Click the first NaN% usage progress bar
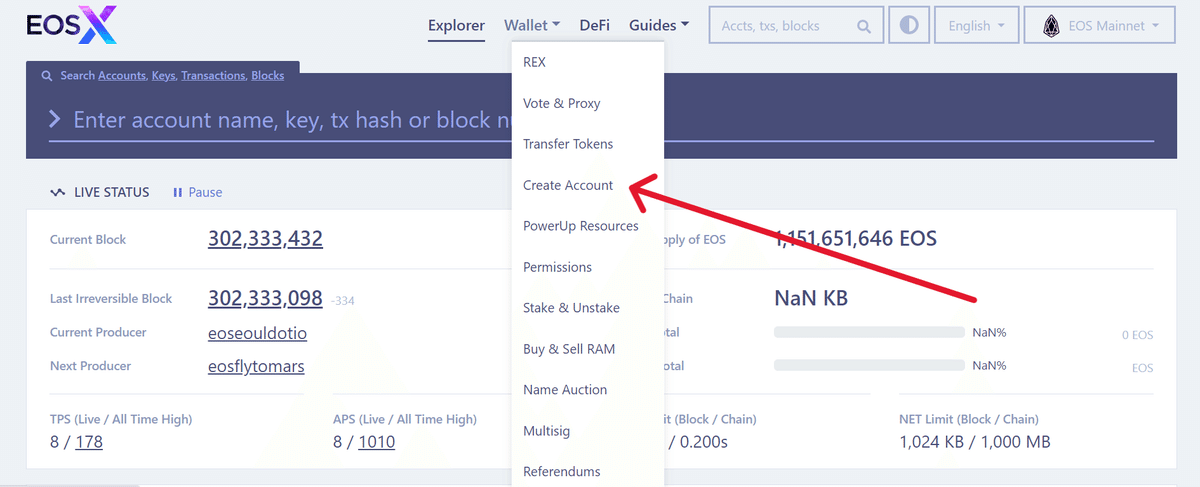Image resolution: width=1200 pixels, height=487 pixels. [870, 332]
